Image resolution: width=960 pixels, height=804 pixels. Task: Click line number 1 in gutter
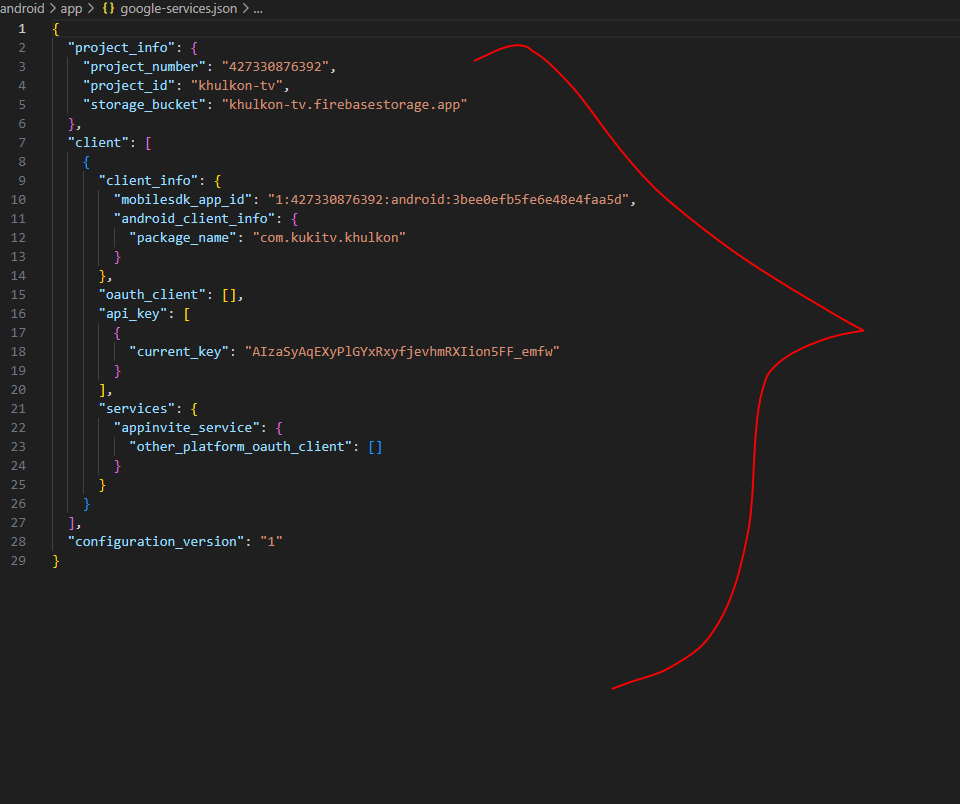pos(22,29)
